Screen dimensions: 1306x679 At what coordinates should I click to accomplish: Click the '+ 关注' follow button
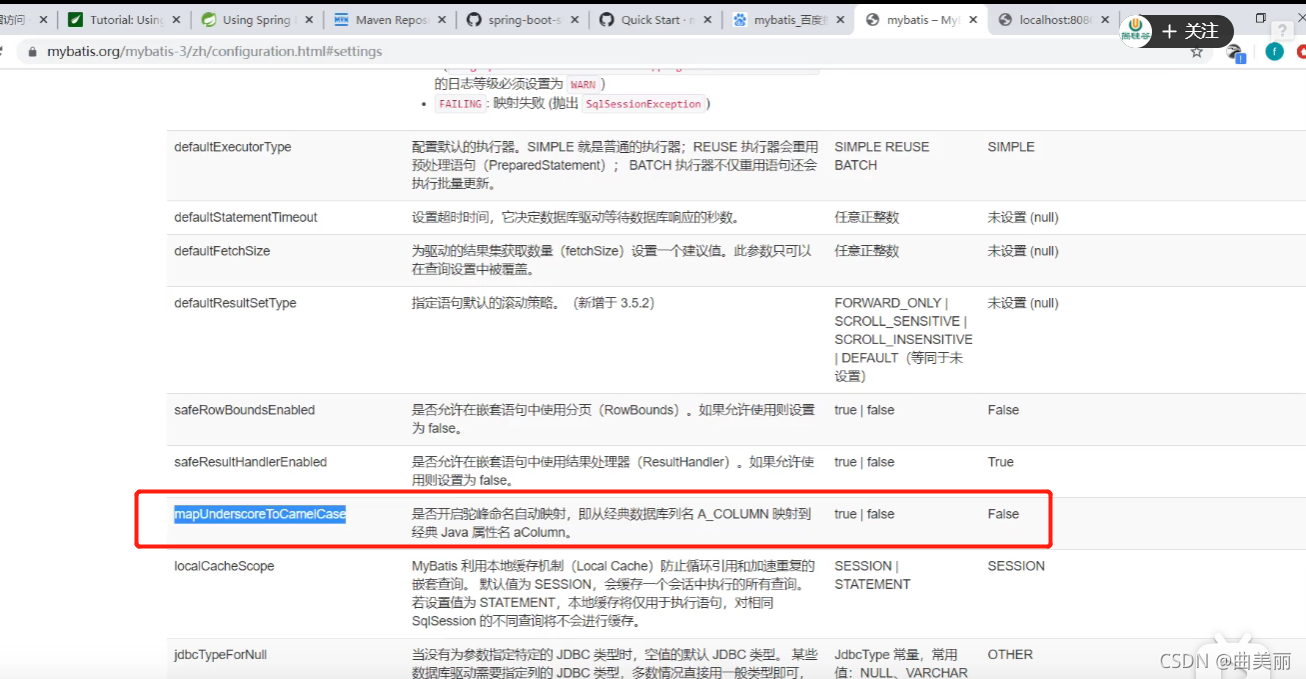click(x=1190, y=31)
